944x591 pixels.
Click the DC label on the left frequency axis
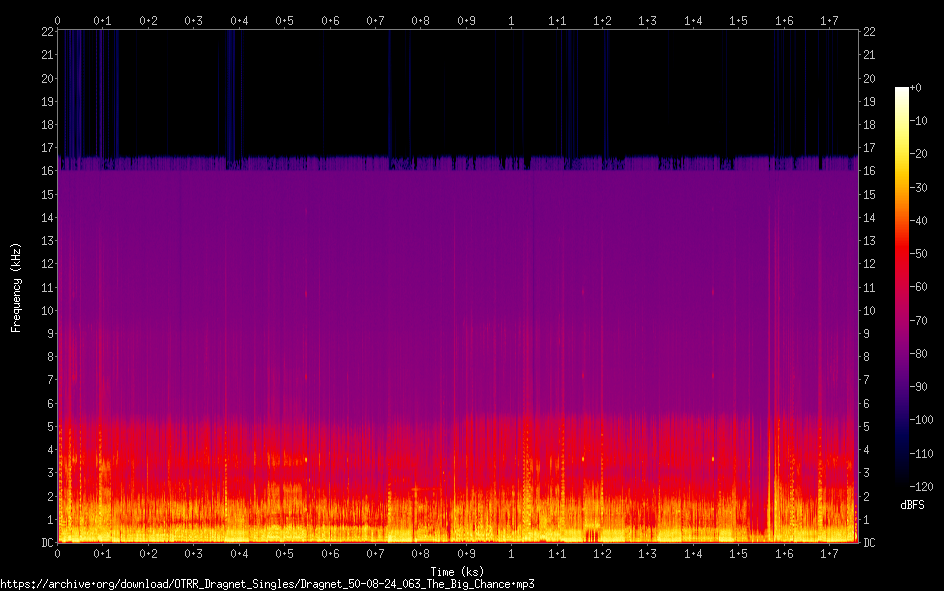point(46,543)
